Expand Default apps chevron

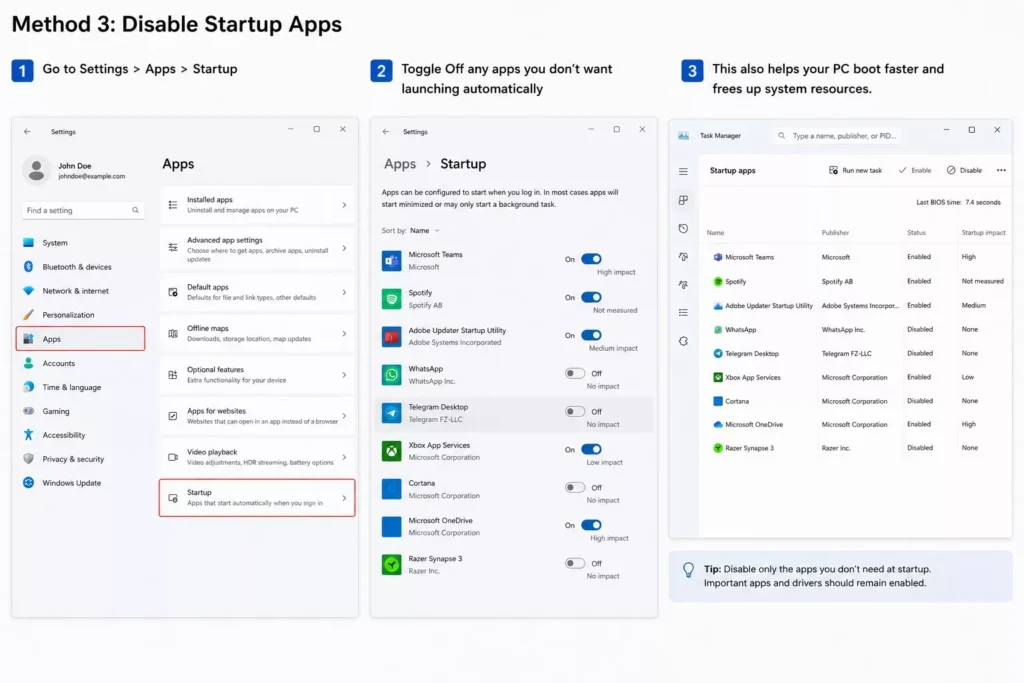[x=344, y=292]
